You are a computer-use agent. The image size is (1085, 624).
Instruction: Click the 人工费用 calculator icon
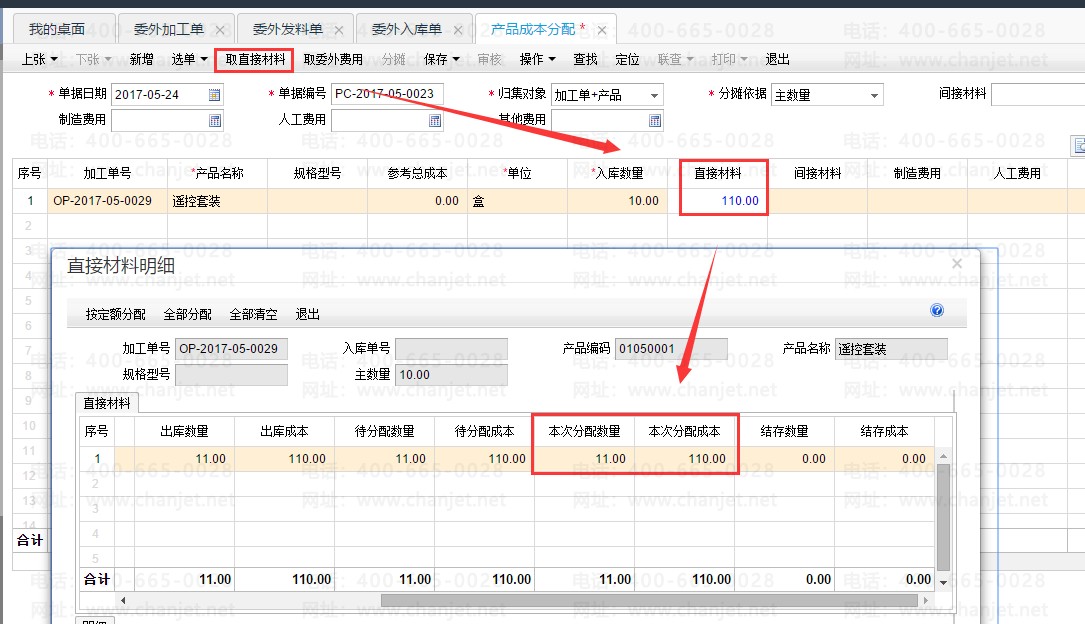tap(434, 121)
